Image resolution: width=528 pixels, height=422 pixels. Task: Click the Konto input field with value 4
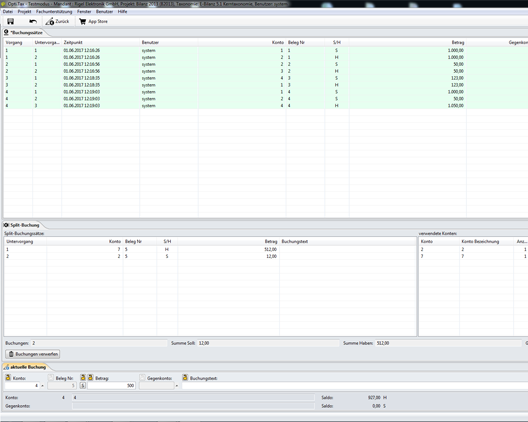click(x=22, y=386)
